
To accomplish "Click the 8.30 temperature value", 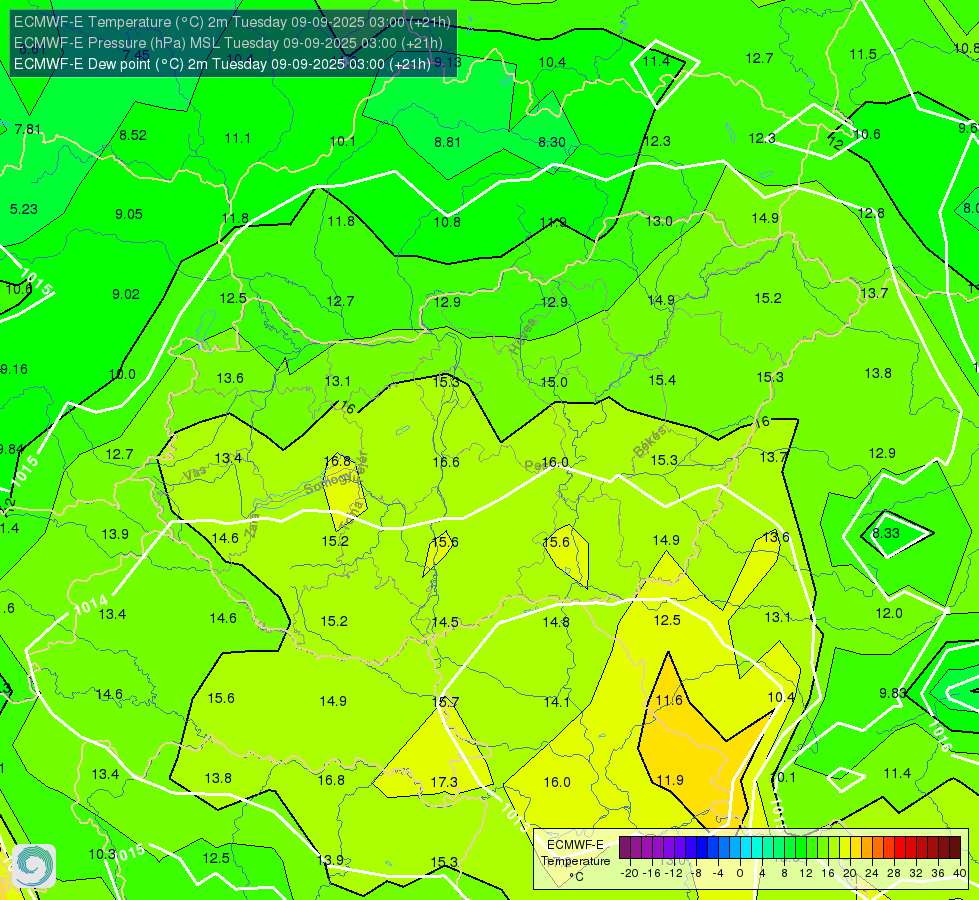I will 552,142.
